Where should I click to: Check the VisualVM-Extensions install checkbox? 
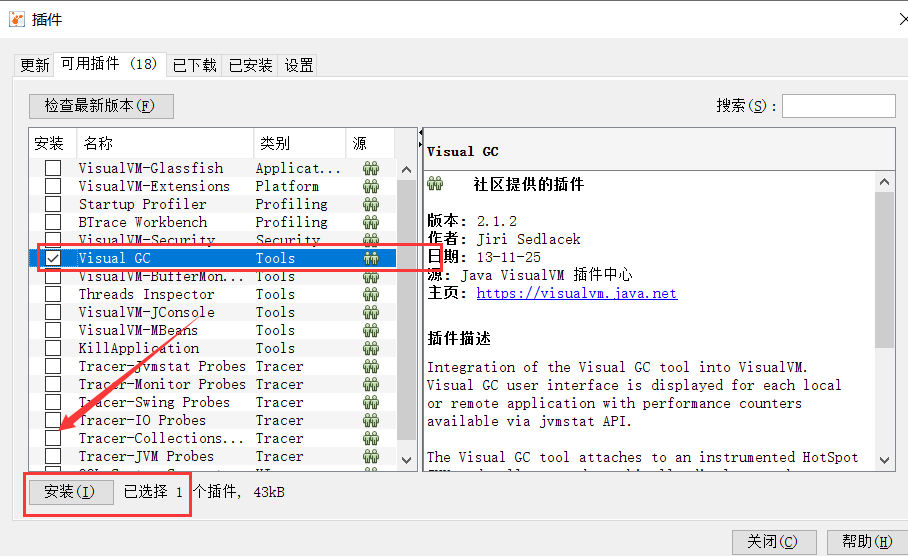tap(53, 186)
